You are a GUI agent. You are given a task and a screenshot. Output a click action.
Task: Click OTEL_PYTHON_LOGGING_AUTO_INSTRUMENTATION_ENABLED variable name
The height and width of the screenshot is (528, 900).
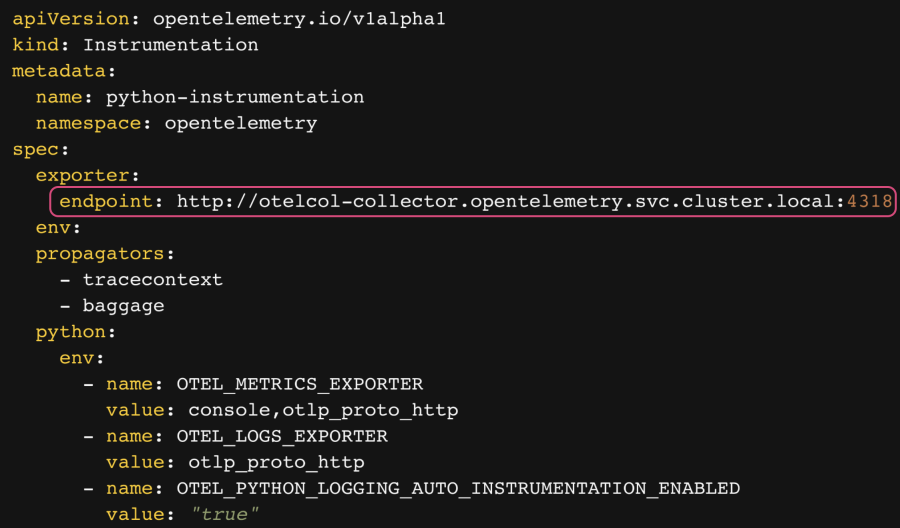tap(458, 488)
